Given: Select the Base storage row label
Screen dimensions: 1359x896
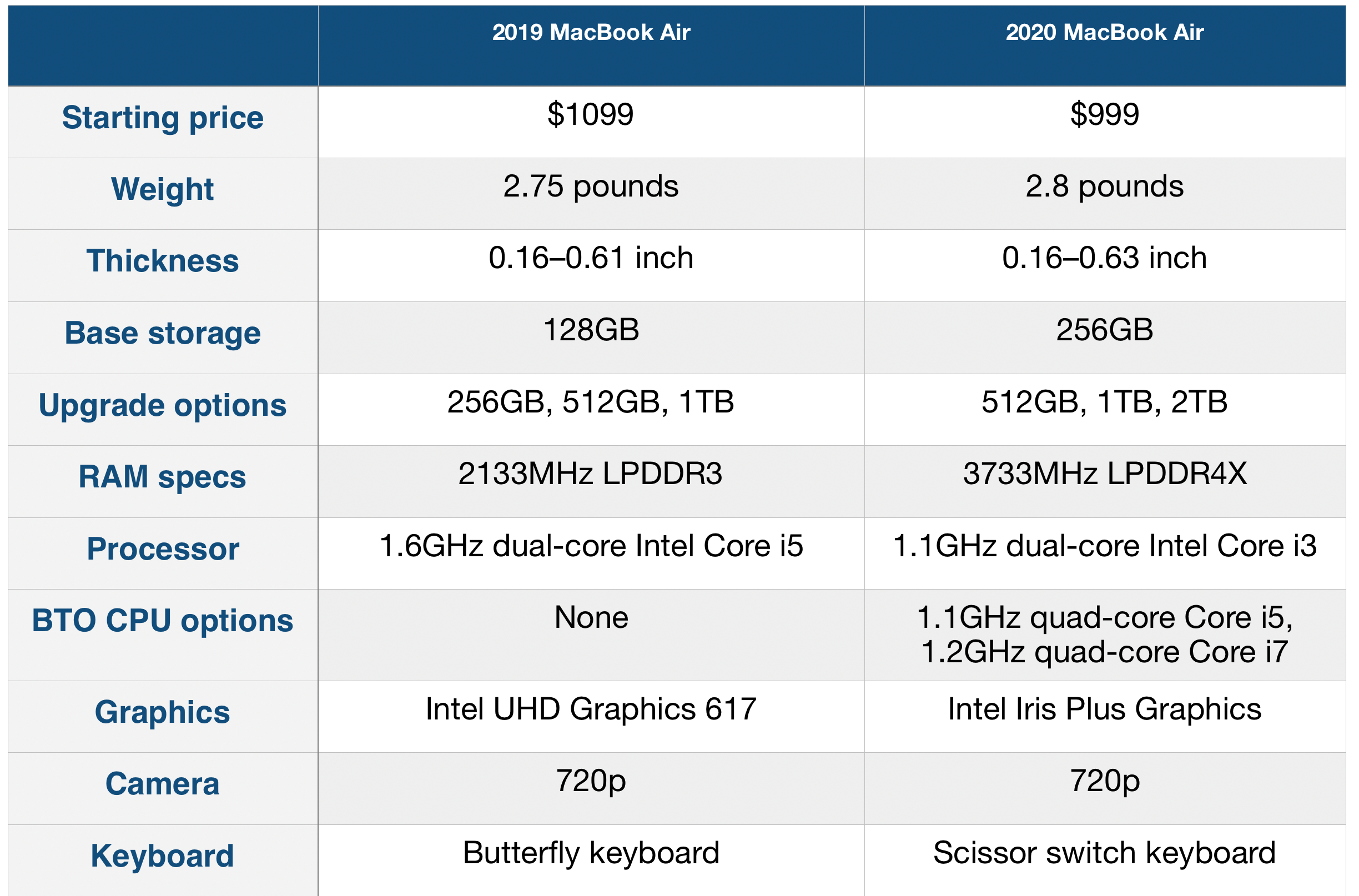Looking at the screenshot, I should [163, 333].
